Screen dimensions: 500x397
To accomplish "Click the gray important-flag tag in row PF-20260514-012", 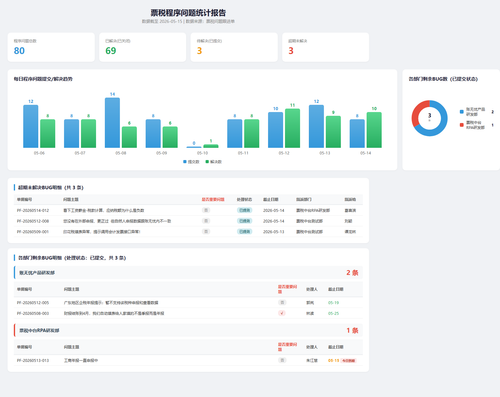I will click(206, 210).
